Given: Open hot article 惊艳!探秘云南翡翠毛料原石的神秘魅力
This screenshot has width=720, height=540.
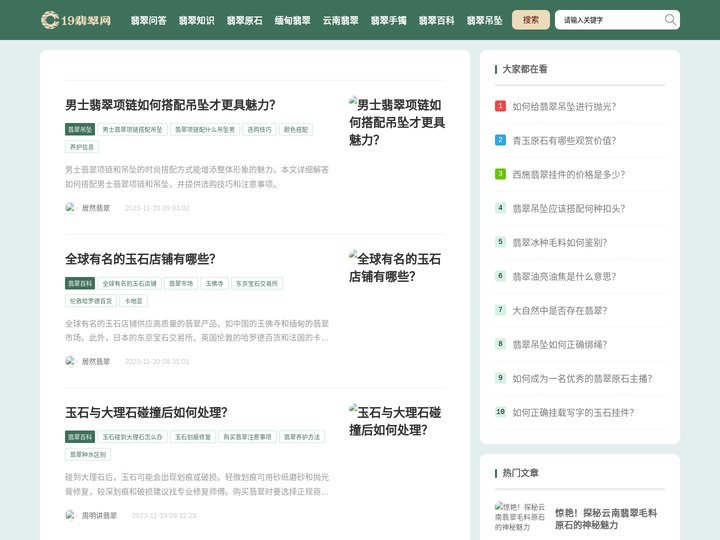Looking at the screenshot, I should pos(606,518).
